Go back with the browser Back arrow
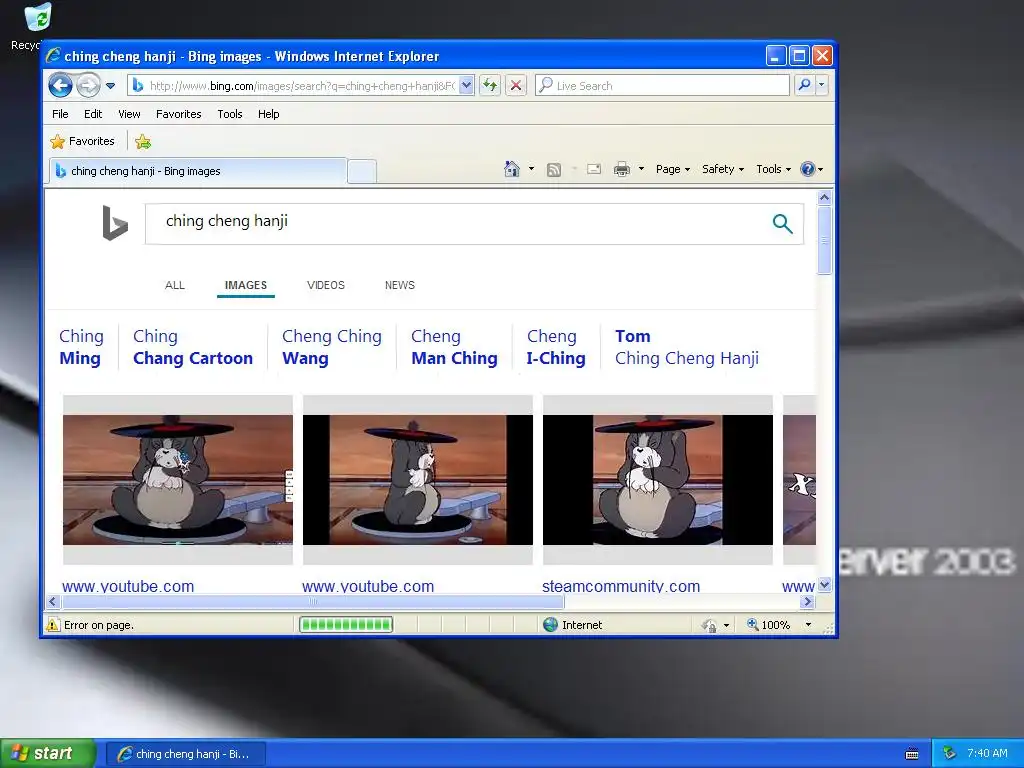 pos(60,85)
